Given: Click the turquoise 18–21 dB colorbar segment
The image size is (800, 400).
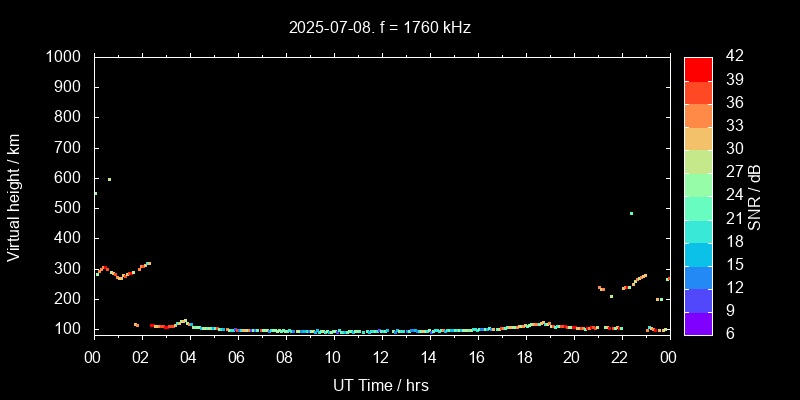Looking at the screenshot, I should 698,230.
